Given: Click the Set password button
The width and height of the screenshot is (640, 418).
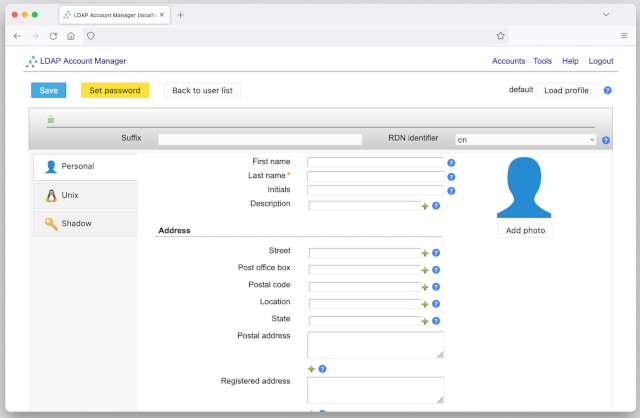Looking at the screenshot, I should point(115,90).
